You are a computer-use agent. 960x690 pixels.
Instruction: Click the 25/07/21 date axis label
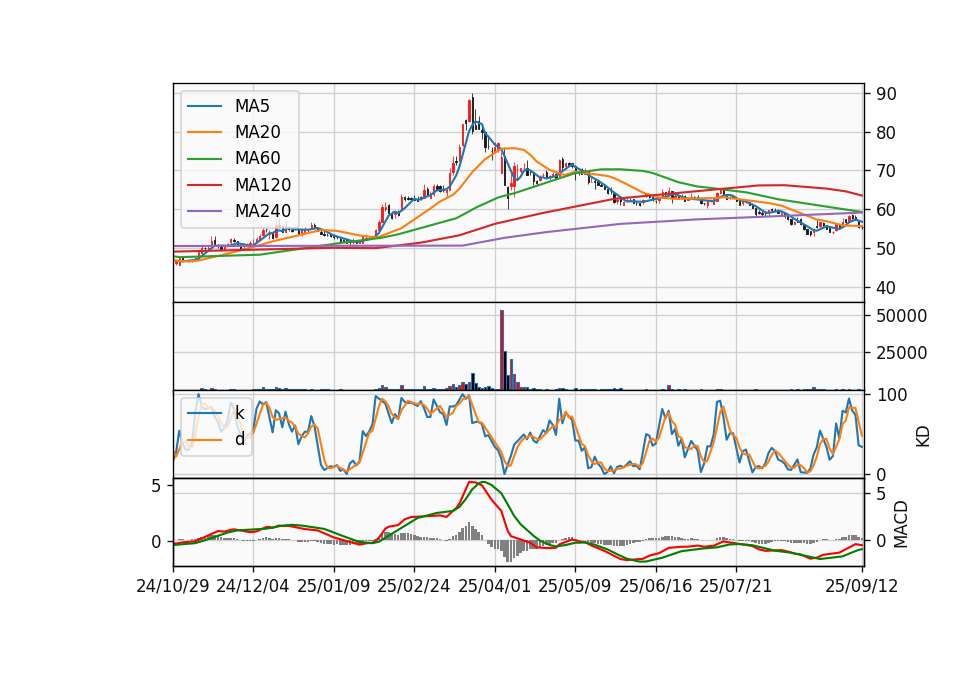coord(735,587)
